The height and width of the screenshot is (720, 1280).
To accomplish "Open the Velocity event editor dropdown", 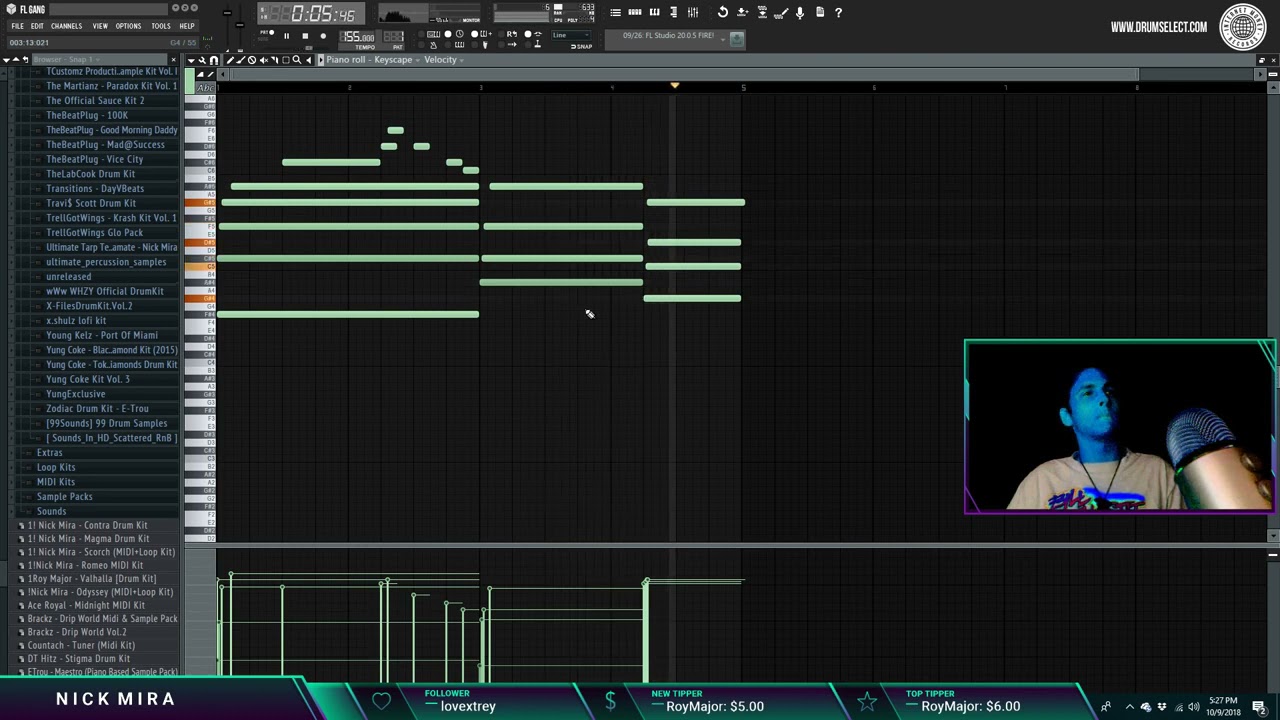I will coord(442,60).
